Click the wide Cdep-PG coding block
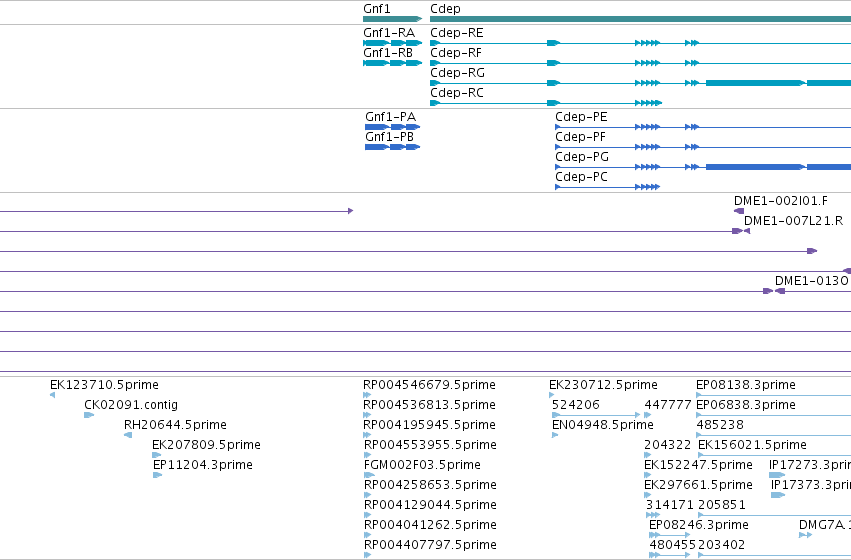Viewport: 851px width, 560px height. click(x=755, y=167)
